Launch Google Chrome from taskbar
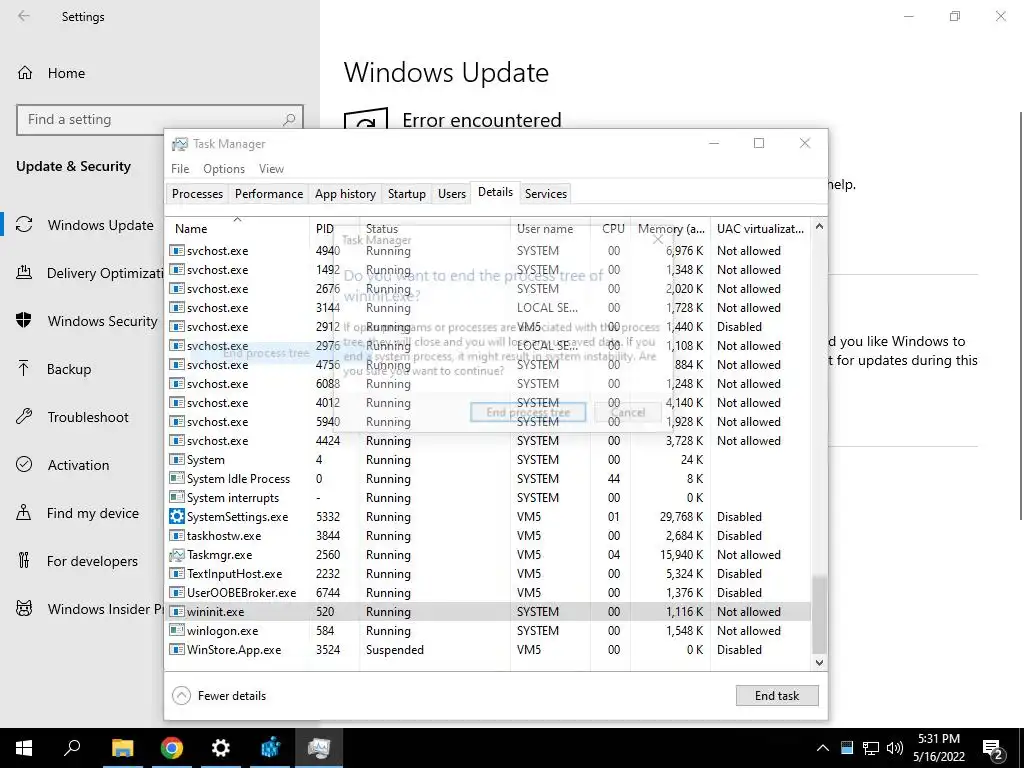The width and height of the screenshot is (1024, 768). pos(172,748)
